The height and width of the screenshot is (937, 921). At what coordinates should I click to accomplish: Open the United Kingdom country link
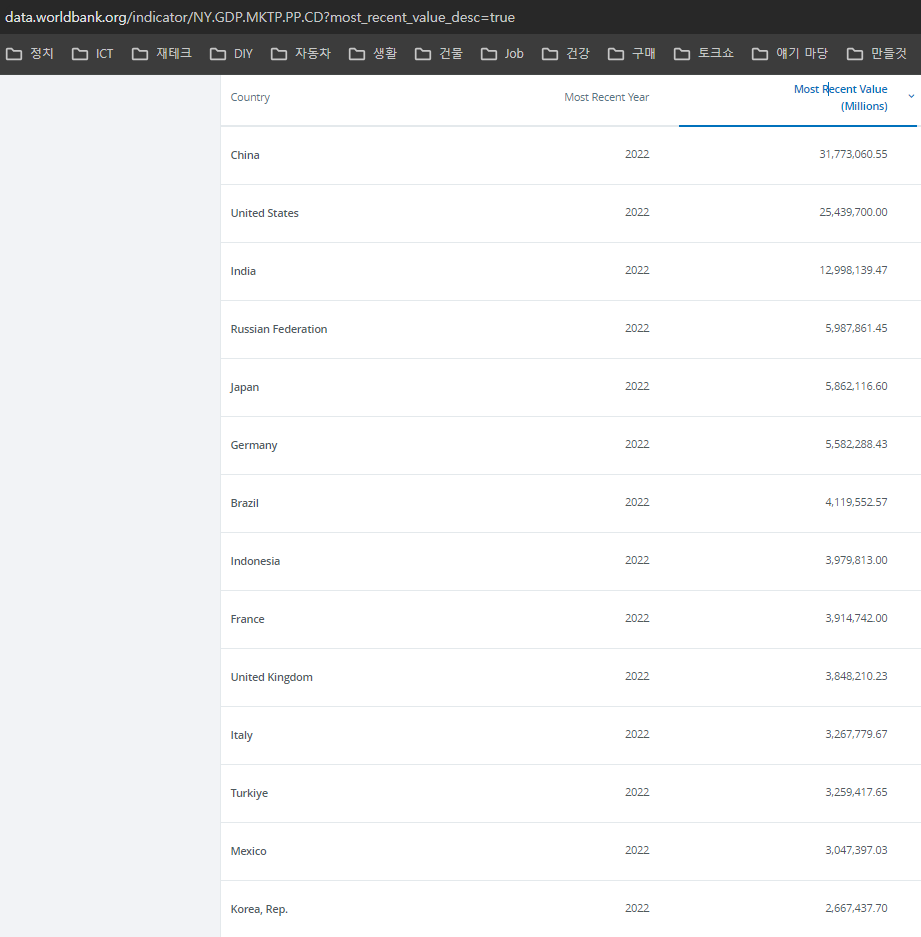click(x=271, y=677)
